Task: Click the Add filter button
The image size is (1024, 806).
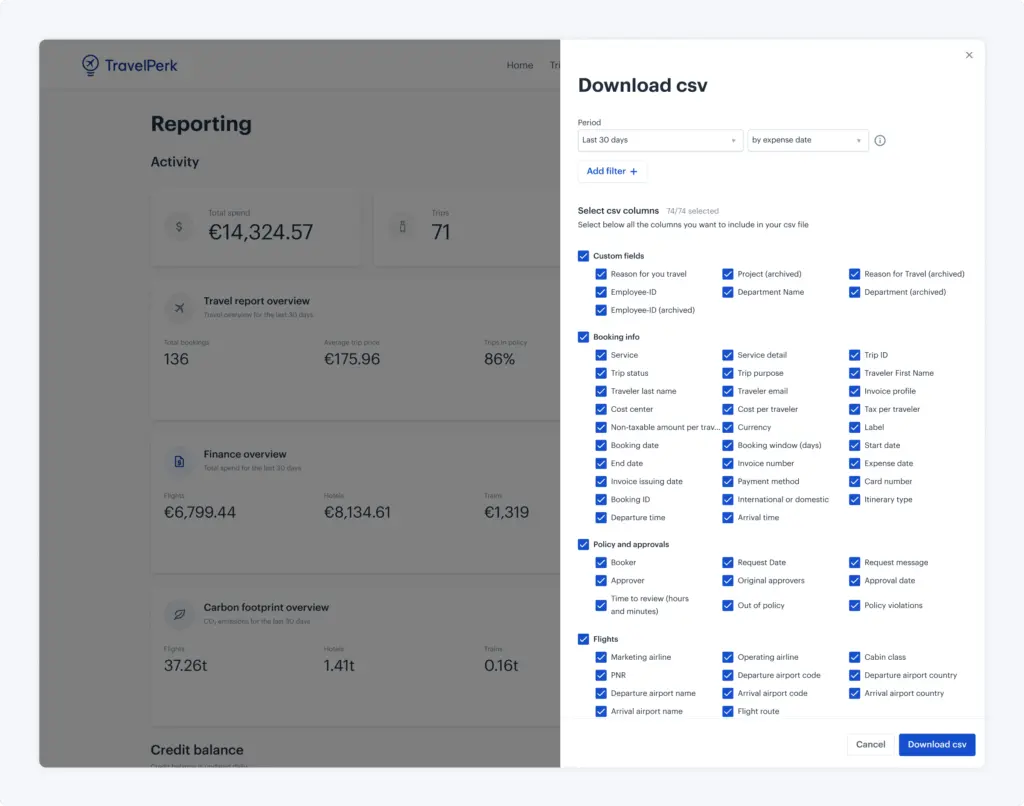Action: [x=612, y=172]
